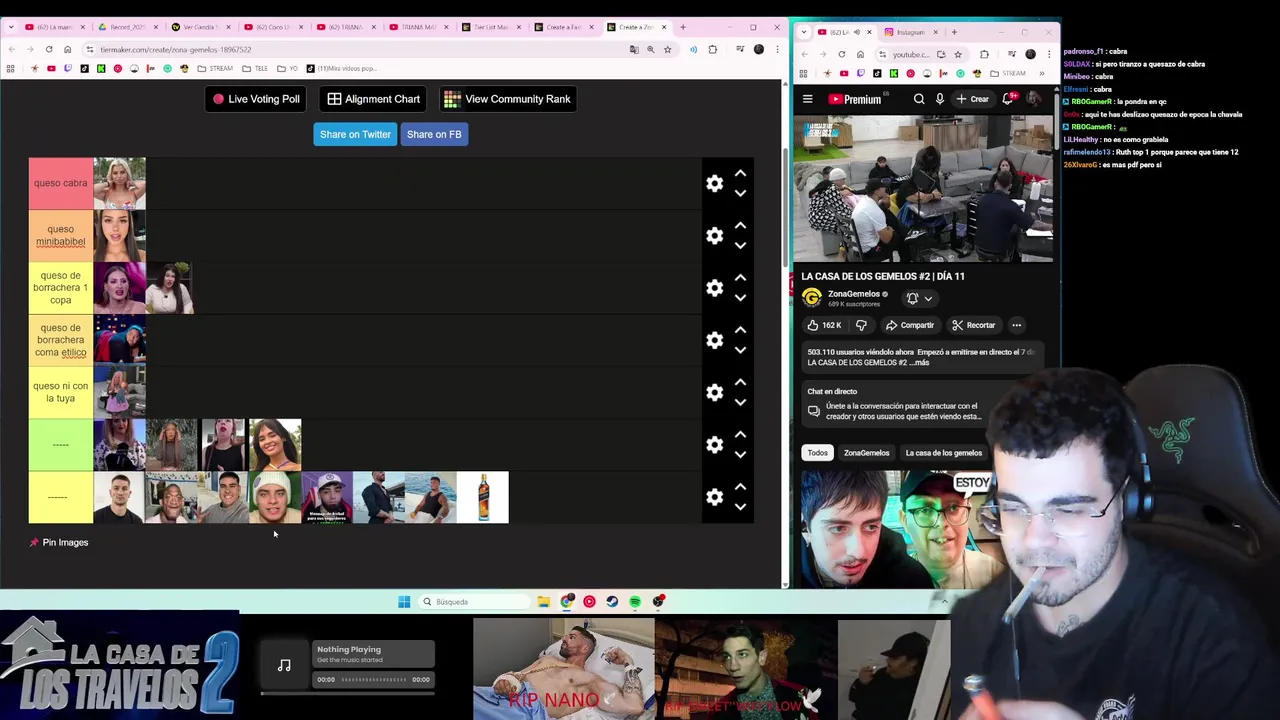Select Todos filter chip

click(818, 453)
